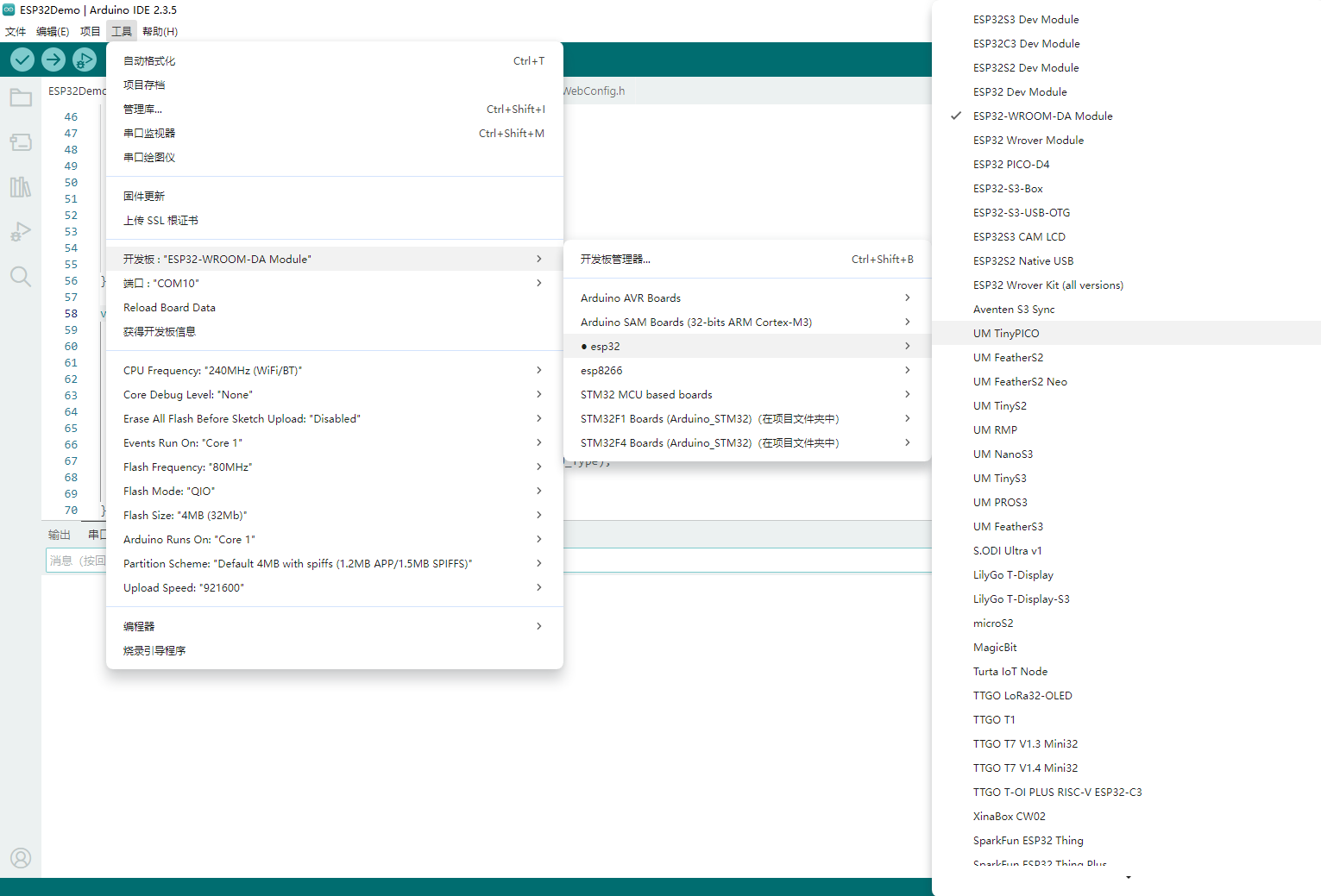Choose 自动格式化 from the tools menu
Screen dimensions: 1321x896
[x=335, y=60]
